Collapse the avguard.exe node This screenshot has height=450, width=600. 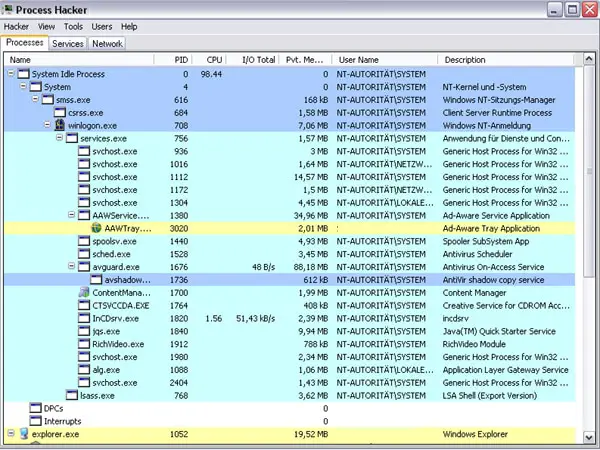pos(72,266)
